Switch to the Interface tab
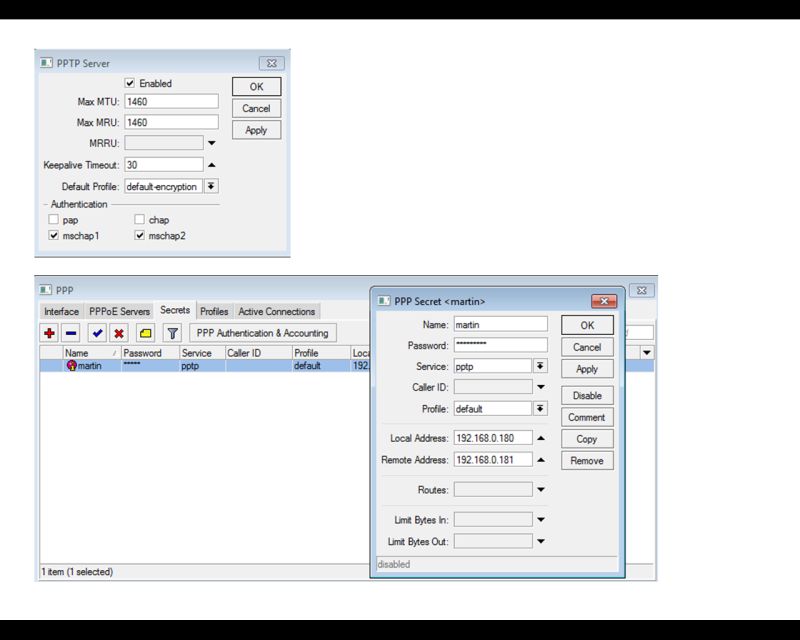 61,311
